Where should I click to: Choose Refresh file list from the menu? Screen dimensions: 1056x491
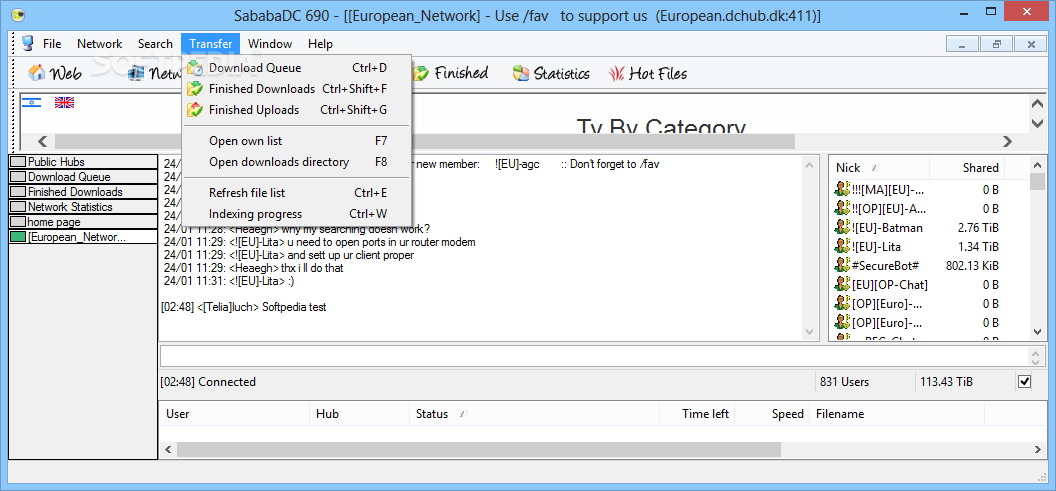pyautogui.click(x=297, y=193)
